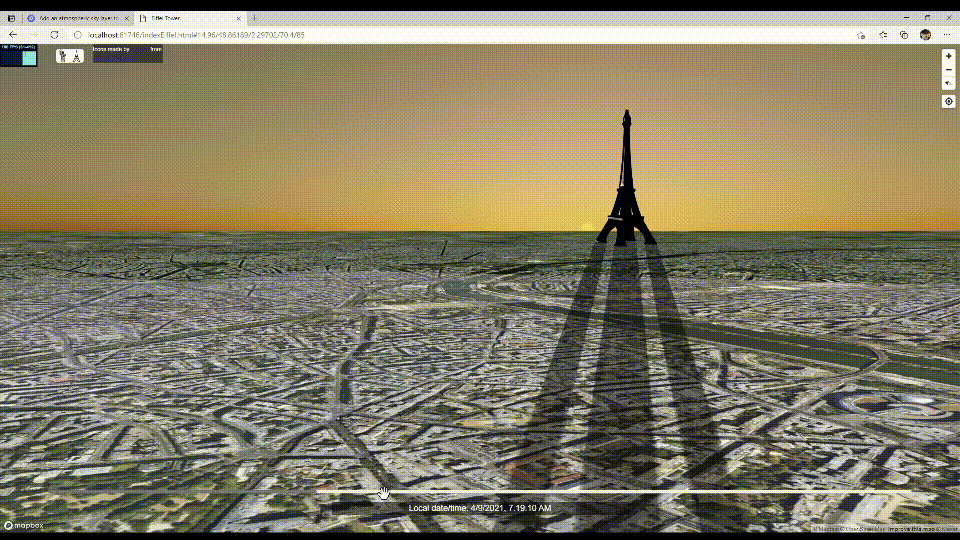This screenshot has height=540, width=960.
Task: Switch to the first browser tab
Action: (x=78, y=18)
